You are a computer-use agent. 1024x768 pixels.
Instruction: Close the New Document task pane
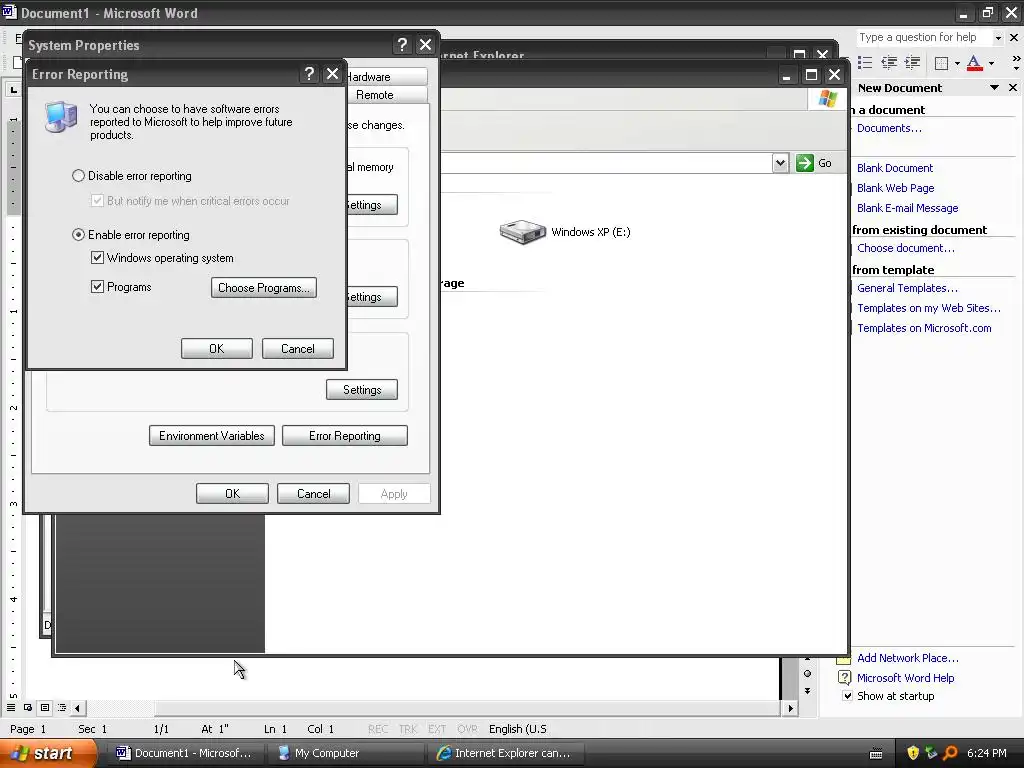point(1013,88)
